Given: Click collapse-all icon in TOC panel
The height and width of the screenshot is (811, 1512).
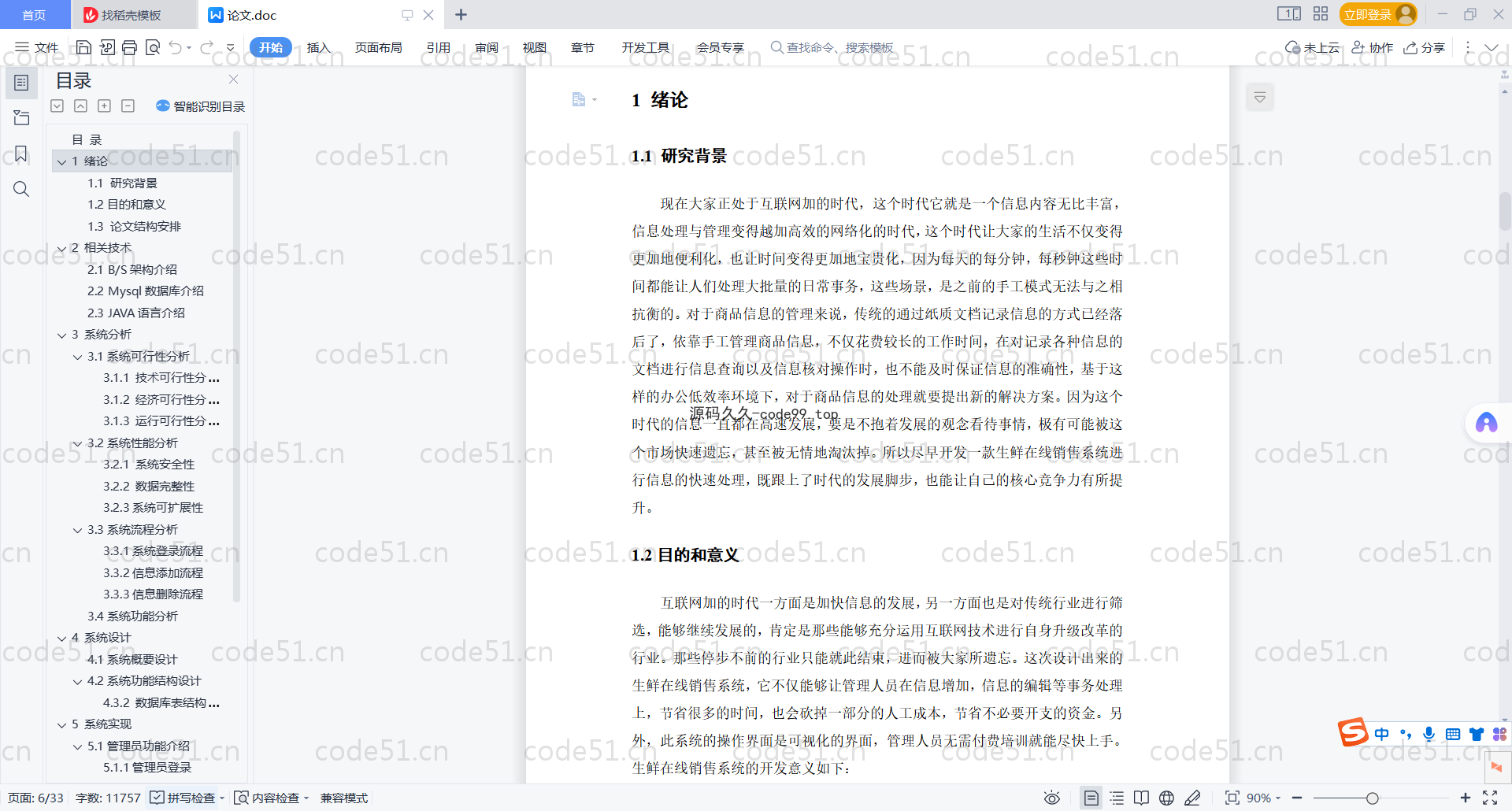Looking at the screenshot, I should 80,106.
